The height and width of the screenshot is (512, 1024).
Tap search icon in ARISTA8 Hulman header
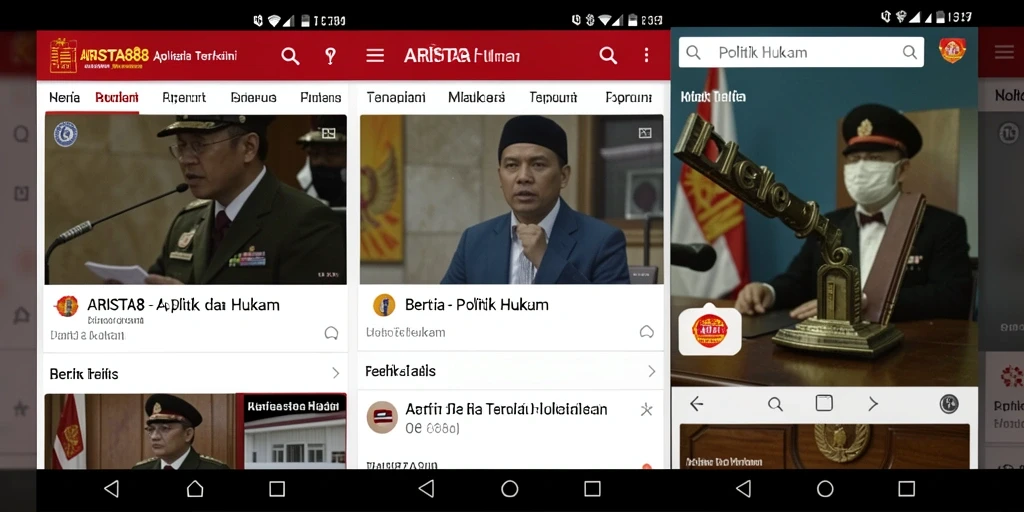click(x=608, y=56)
